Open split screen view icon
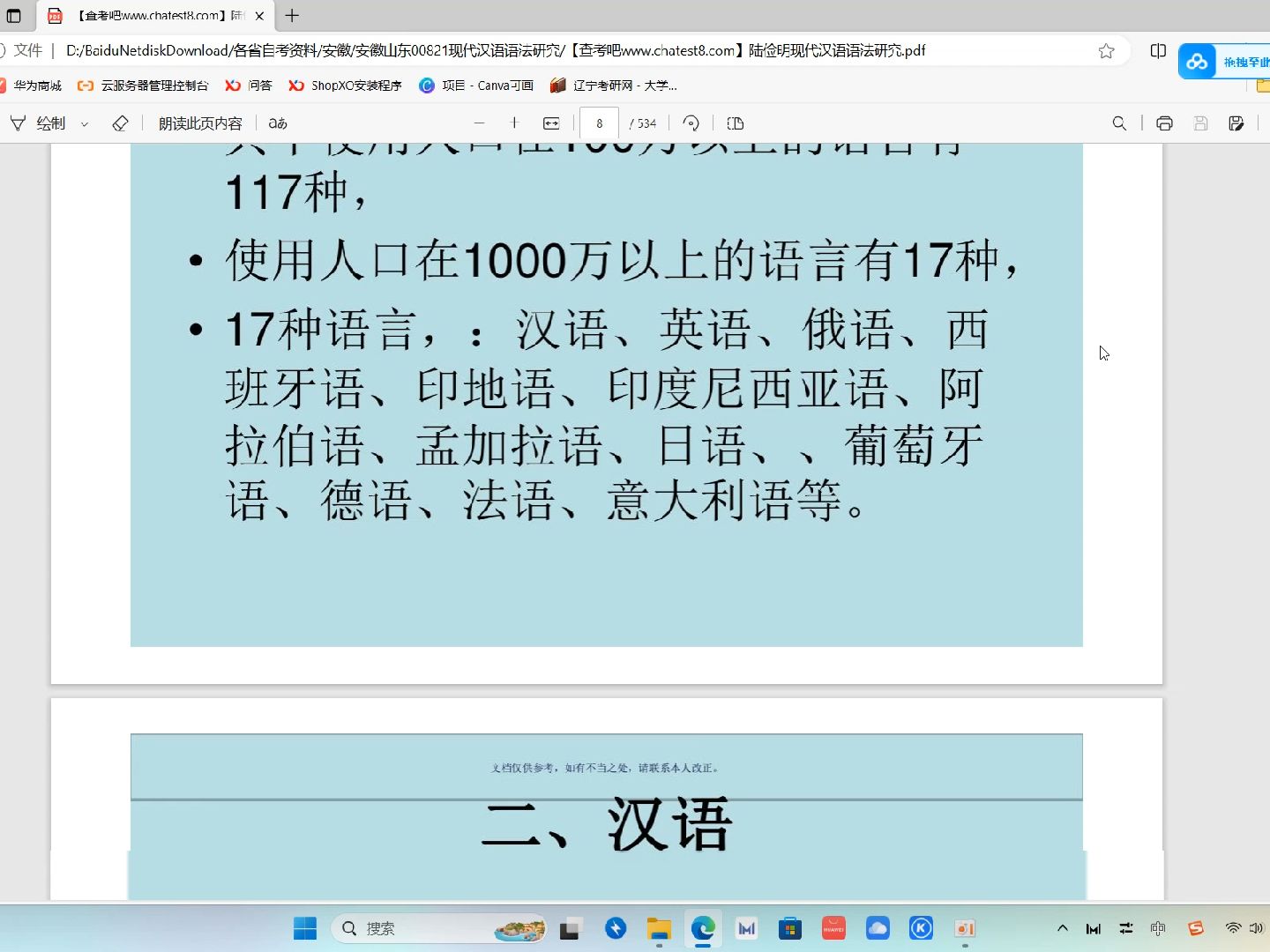 1158,51
